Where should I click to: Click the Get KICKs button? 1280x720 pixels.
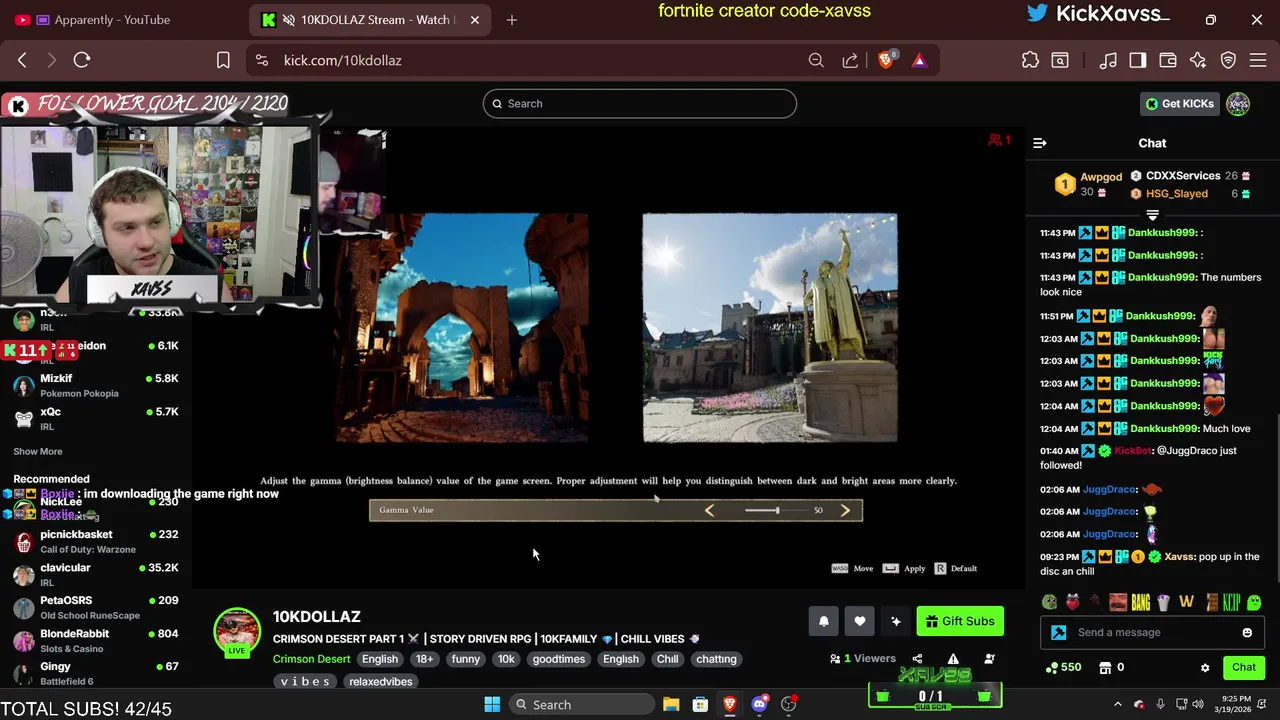[x=1180, y=104]
